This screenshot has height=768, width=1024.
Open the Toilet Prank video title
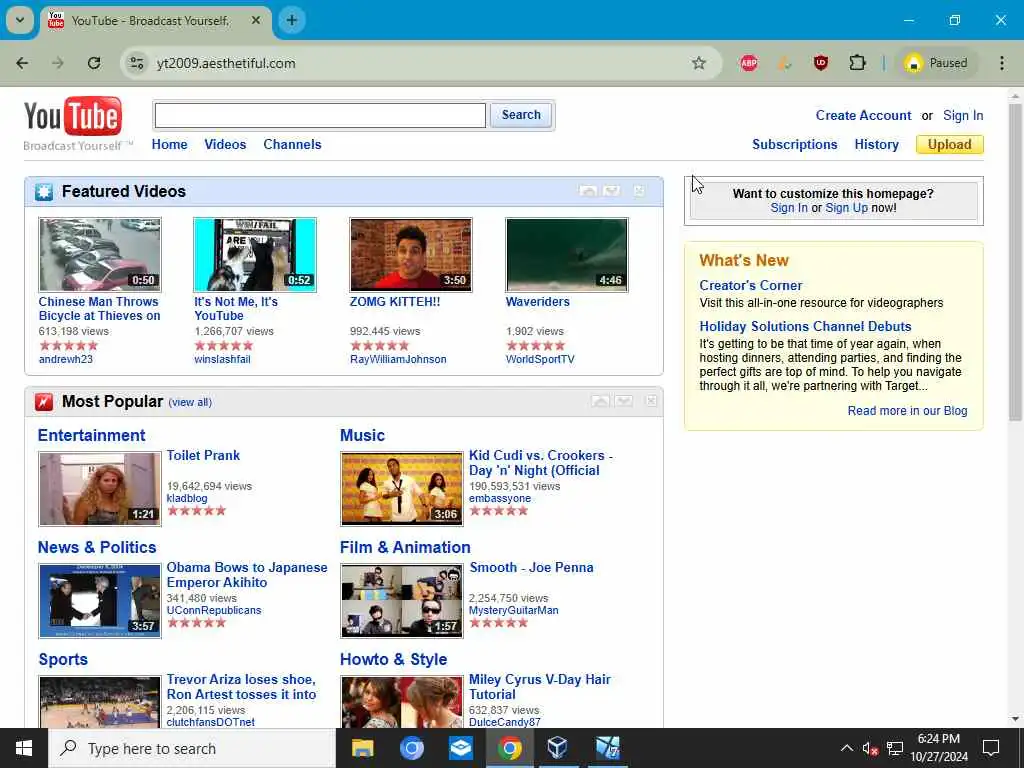coord(203,455)
